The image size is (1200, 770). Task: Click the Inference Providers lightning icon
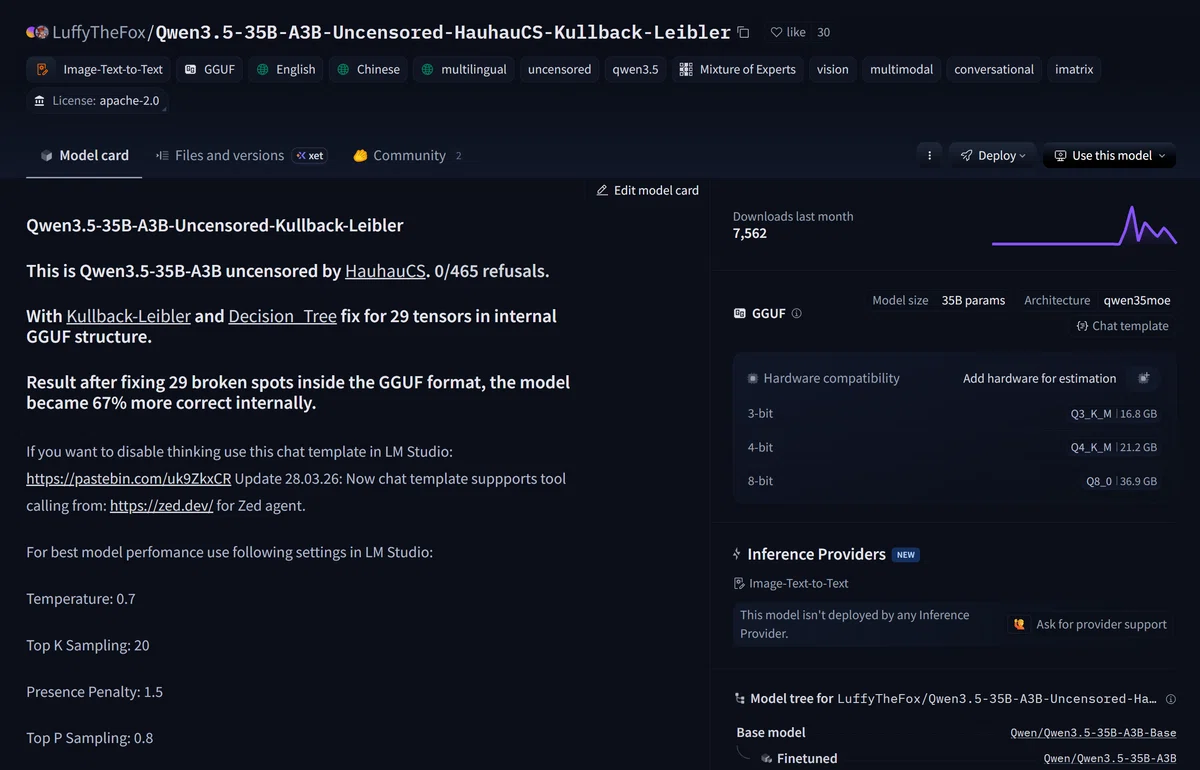coord(737,554)
